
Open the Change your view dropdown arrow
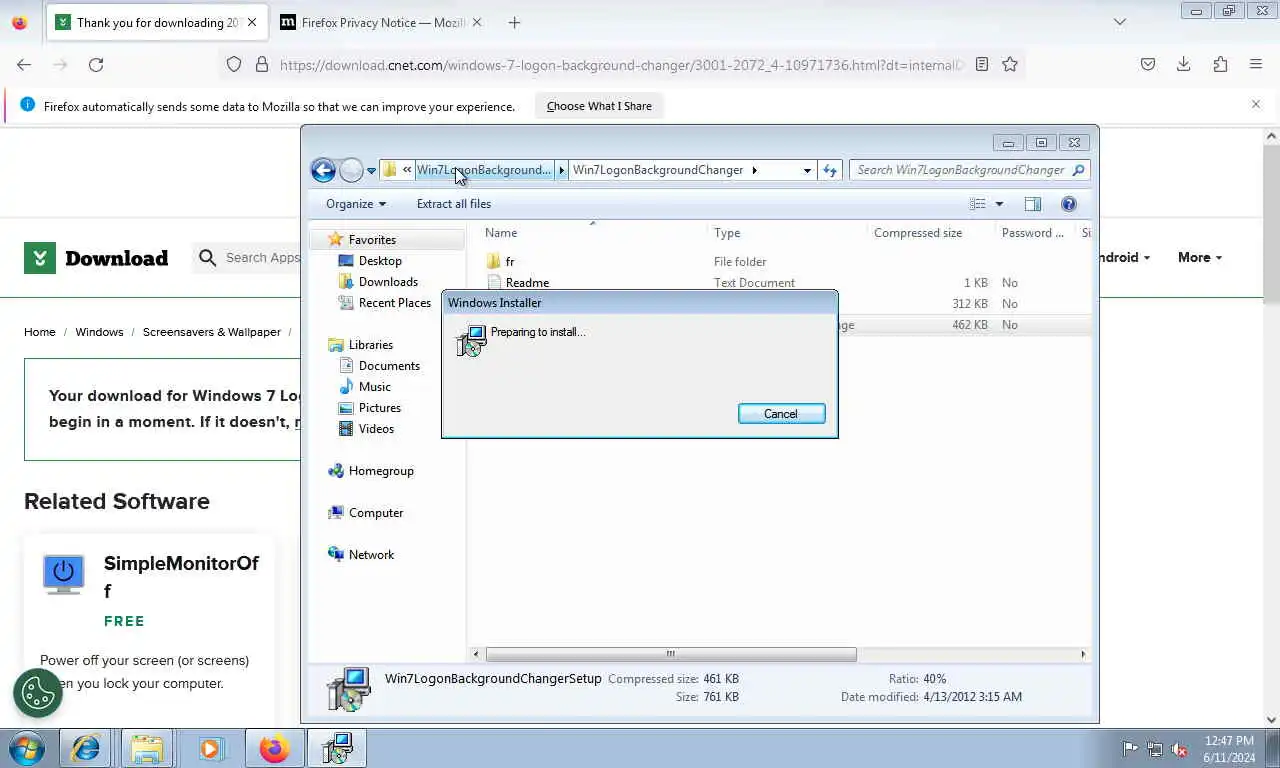click(998, 204)
